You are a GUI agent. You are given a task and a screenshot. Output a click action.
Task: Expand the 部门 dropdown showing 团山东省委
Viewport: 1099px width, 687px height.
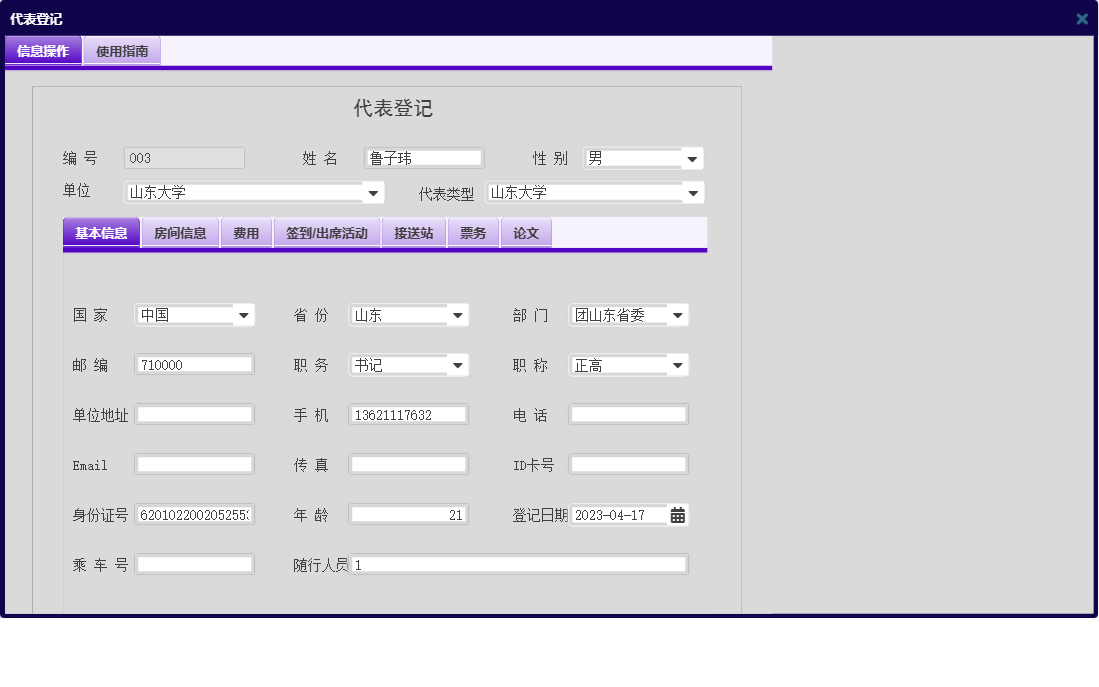679,314
